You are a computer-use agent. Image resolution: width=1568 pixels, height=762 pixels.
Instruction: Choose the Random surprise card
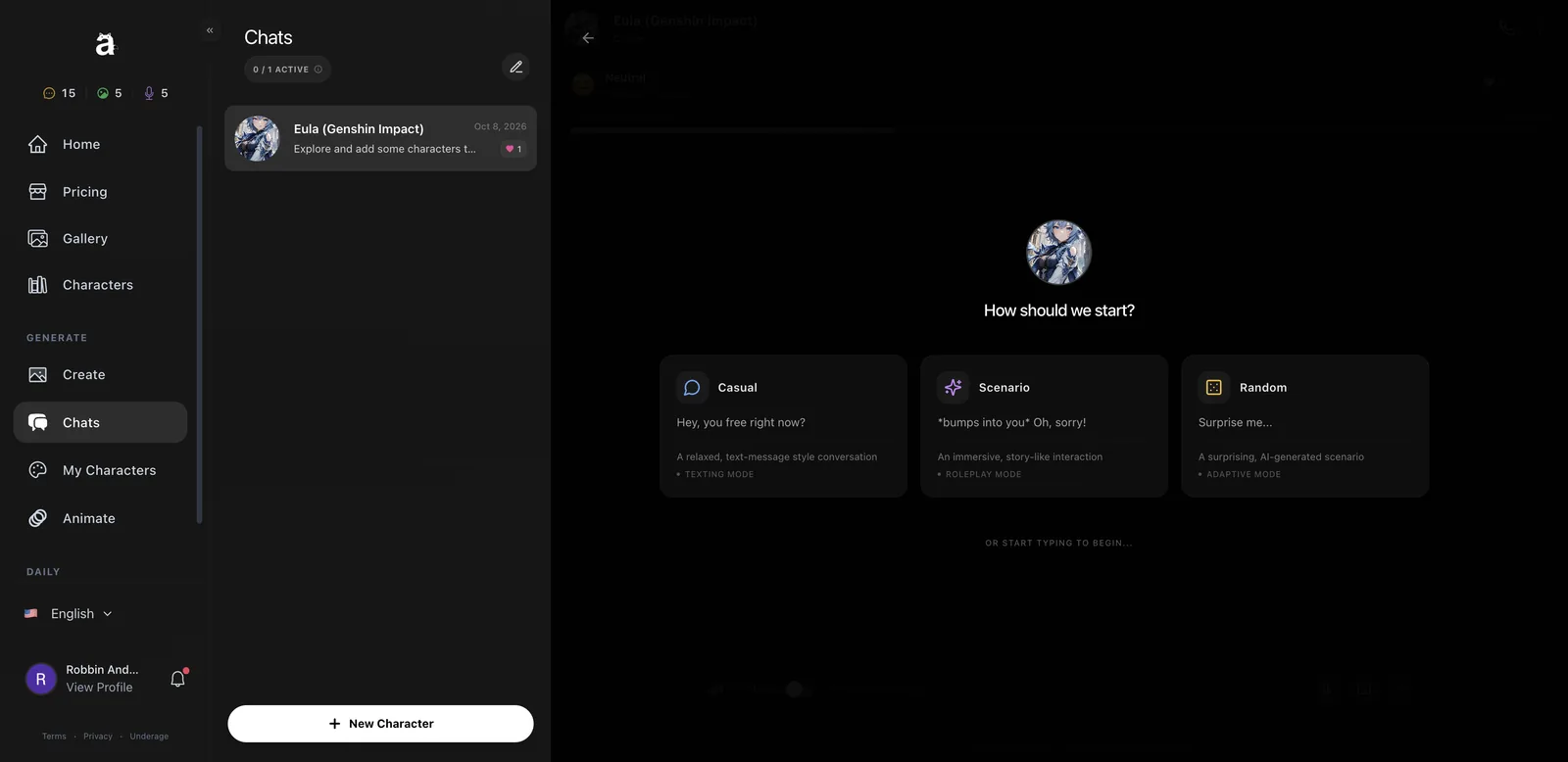tap(1305, 426)
